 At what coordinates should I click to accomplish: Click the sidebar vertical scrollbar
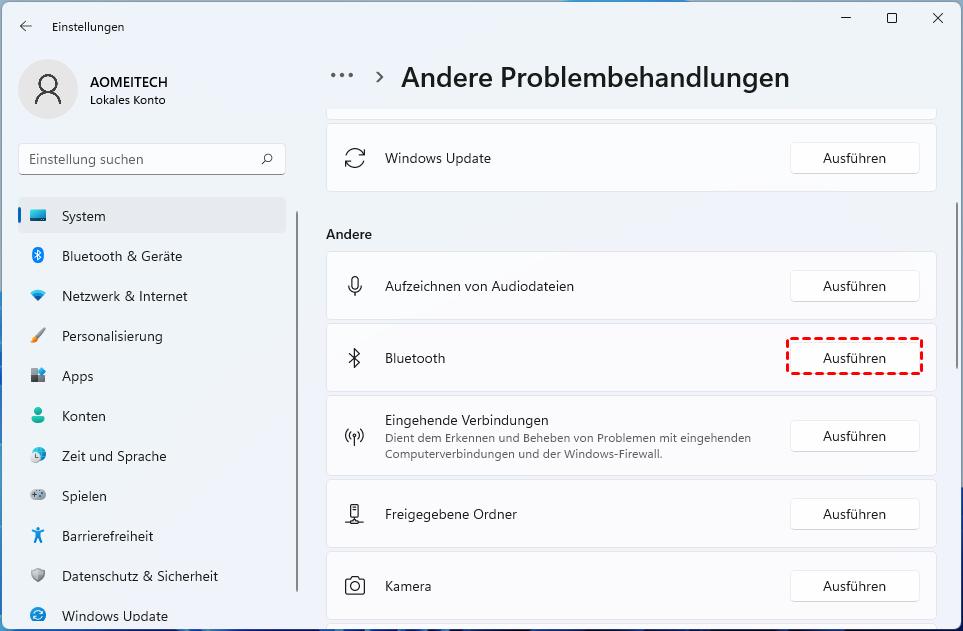point(297,401)
